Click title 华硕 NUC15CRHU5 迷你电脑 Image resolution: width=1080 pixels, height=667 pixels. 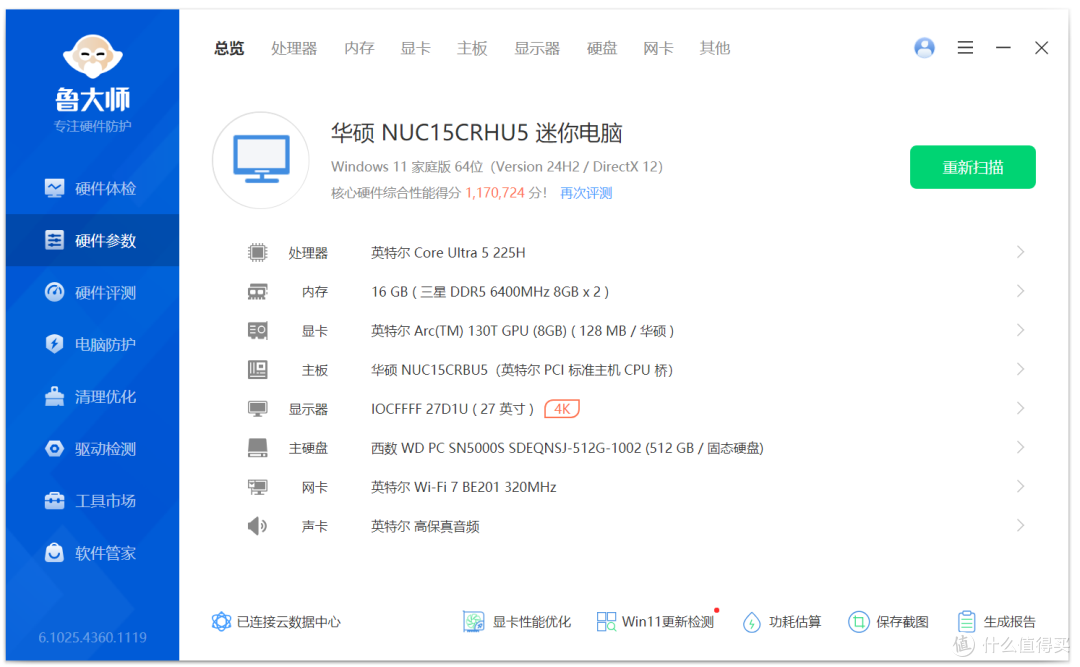477,132
